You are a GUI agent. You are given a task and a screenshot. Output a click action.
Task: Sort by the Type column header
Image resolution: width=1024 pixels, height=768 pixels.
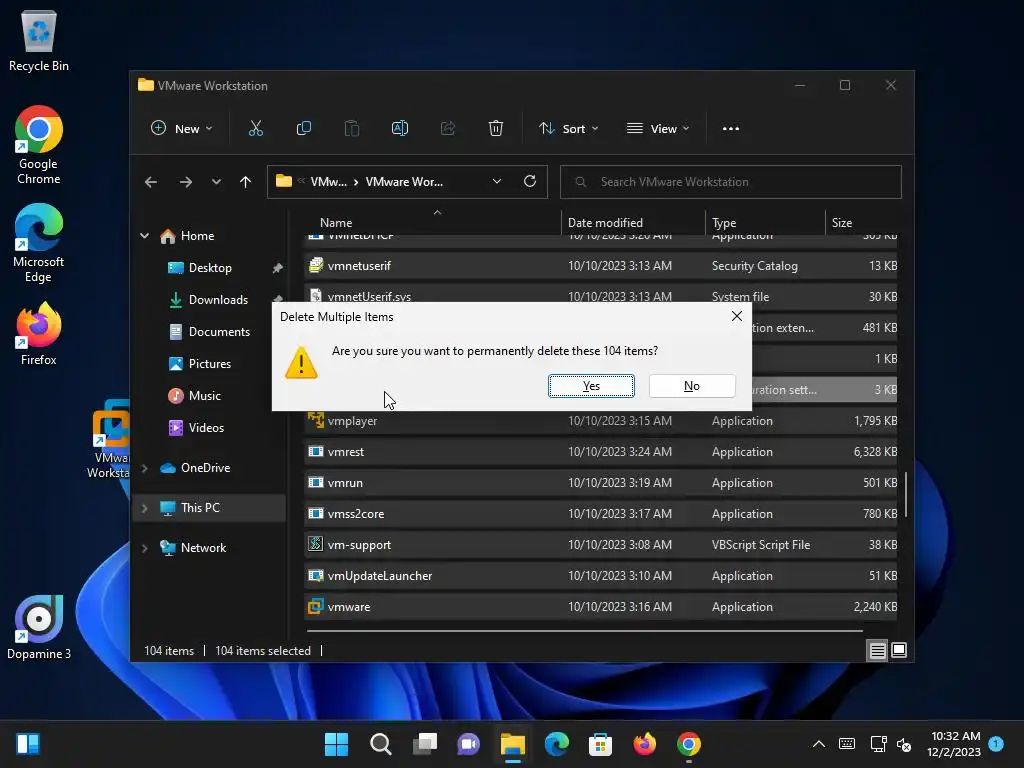pos(765,222)
